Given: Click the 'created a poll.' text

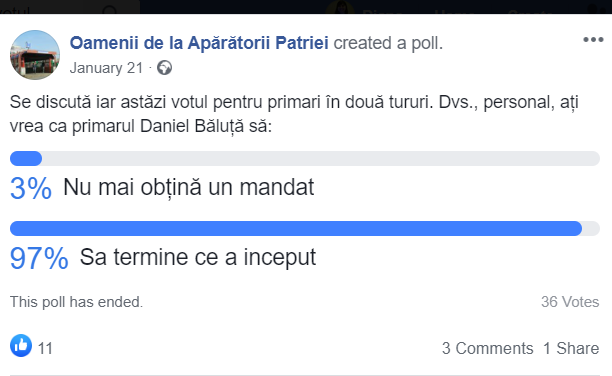Looking at the screenshot, I should pos(388,43).
